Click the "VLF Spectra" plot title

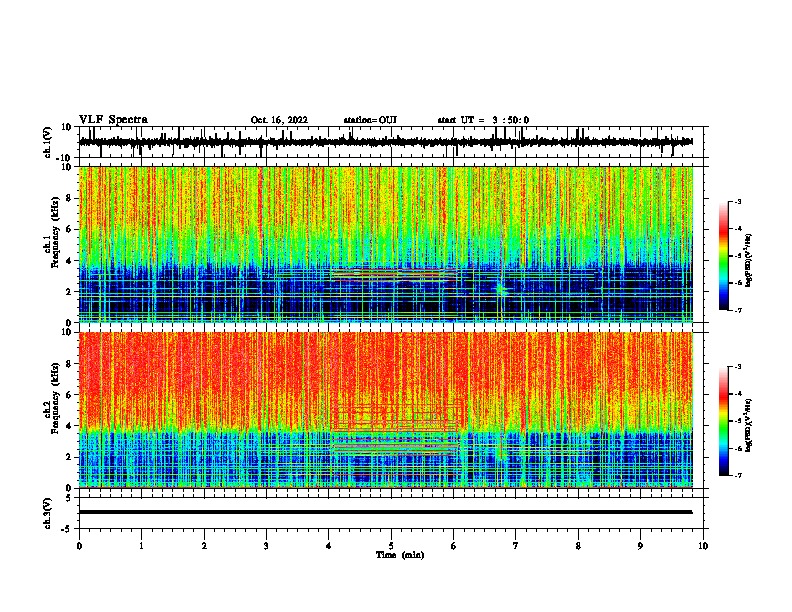[x=113, y=120]
